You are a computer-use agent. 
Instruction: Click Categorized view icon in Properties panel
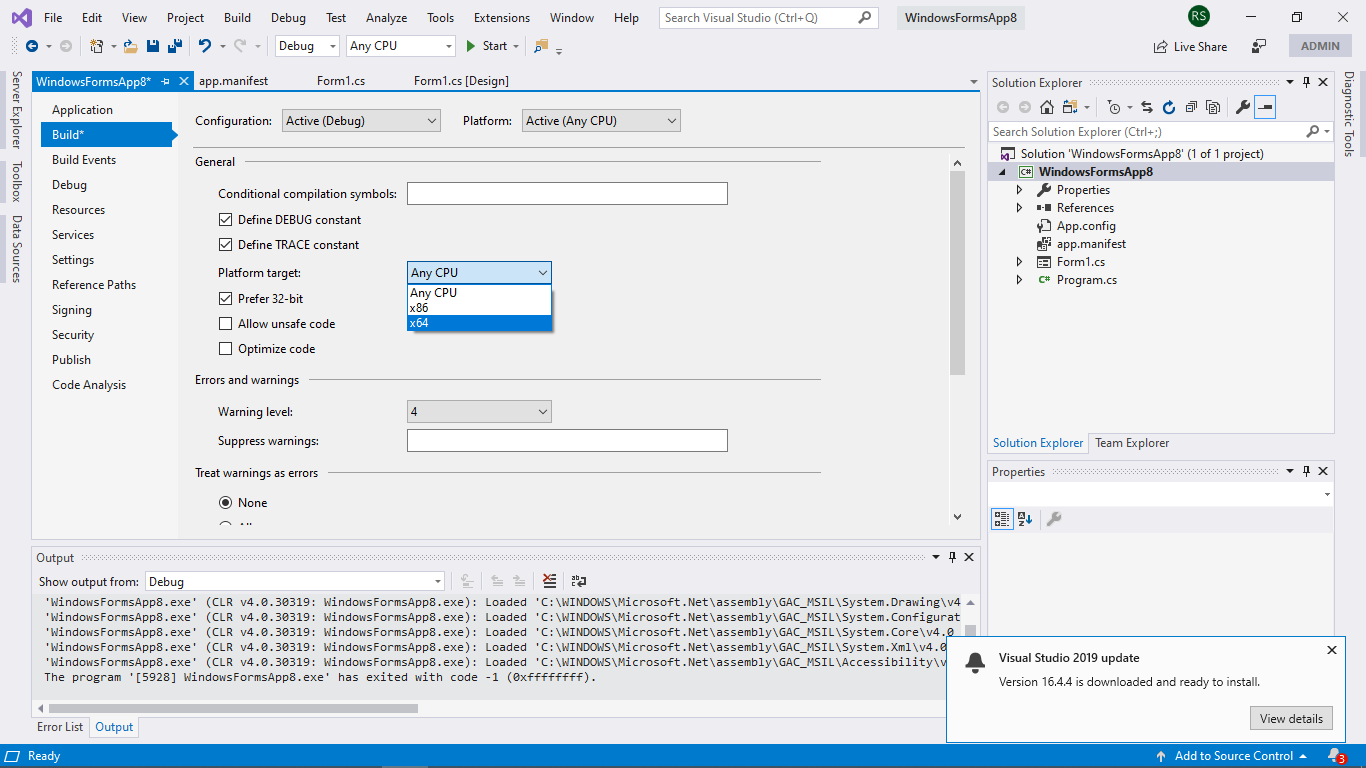click(x=1002, y=519)
